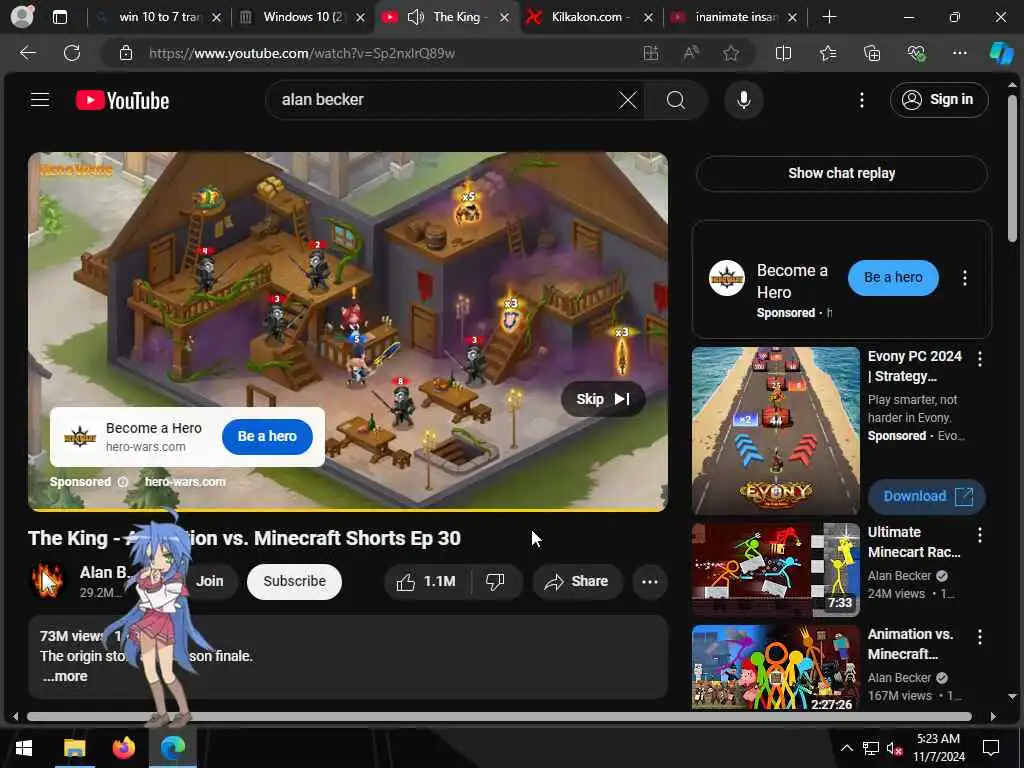This screenshot has width=1024, height=768.
Task: Switch to the 'Windows 10 (2' tab
Action: point(302,18)
